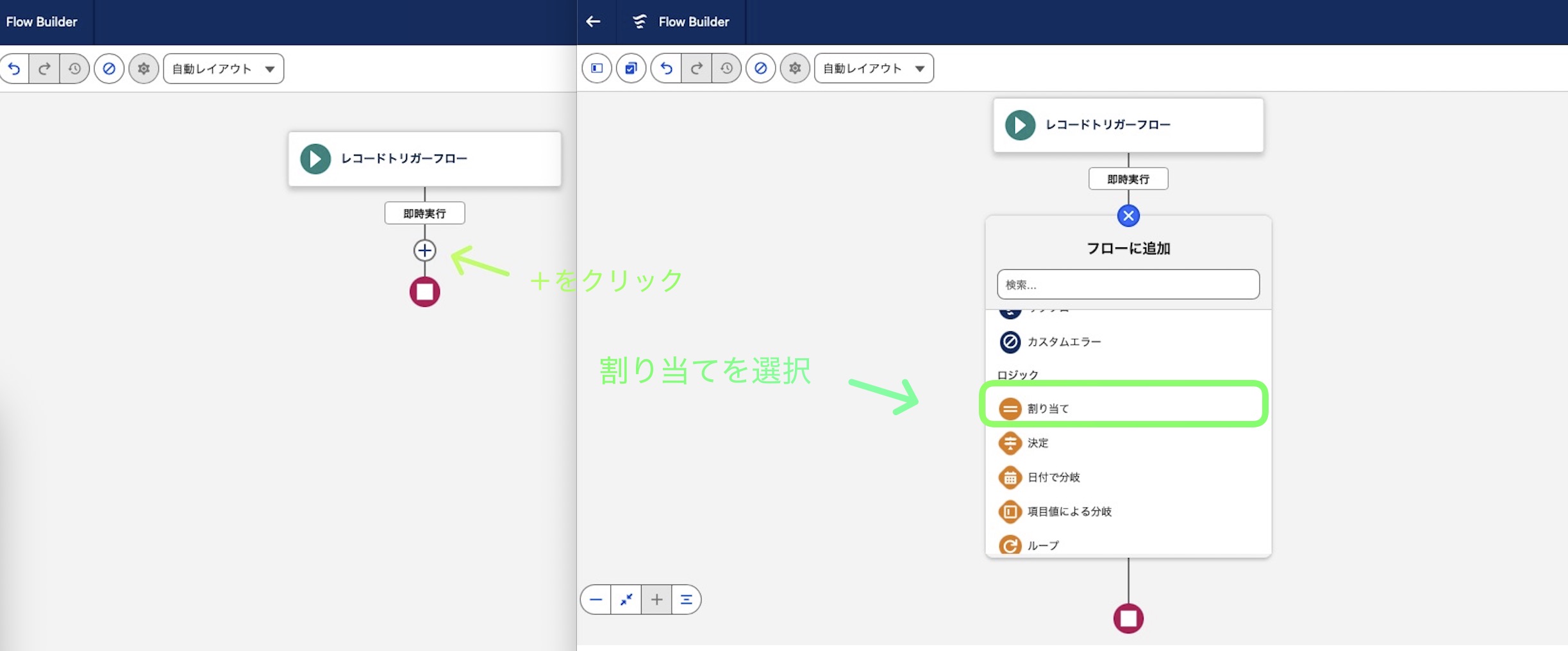This screenshot has height=651, width=1568.
Task: Select レコードトリガーフロー start node in left panel
Action: 424,159
